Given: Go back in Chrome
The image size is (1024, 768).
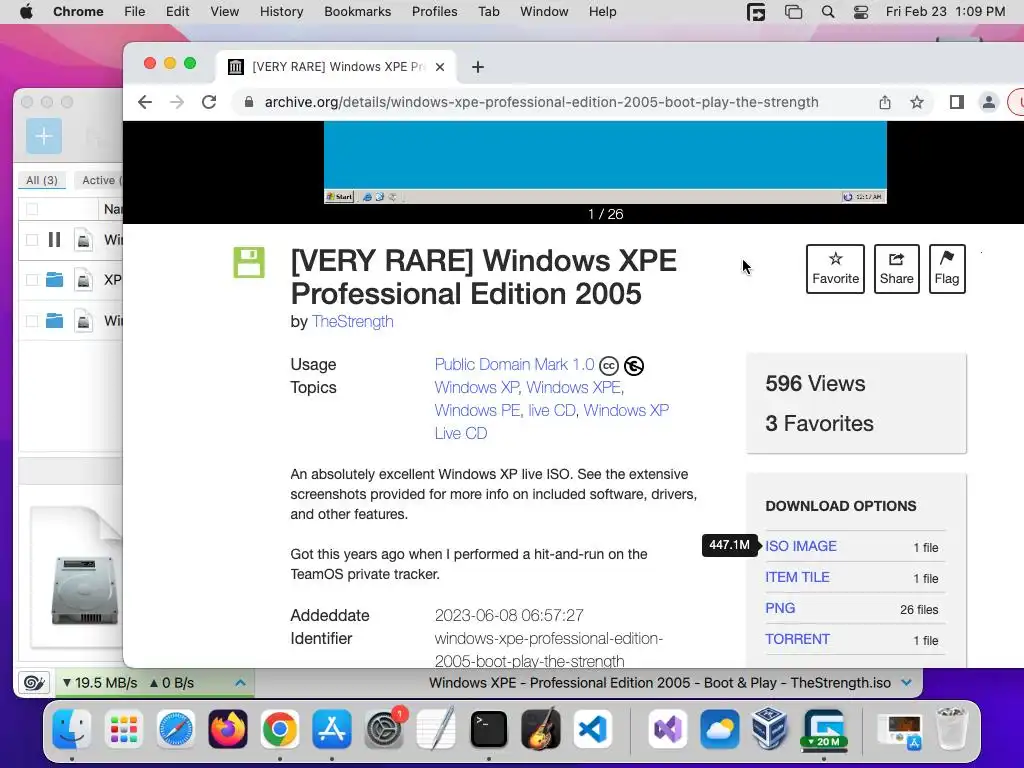Looking at the screenshot, I should click(145, 102).
